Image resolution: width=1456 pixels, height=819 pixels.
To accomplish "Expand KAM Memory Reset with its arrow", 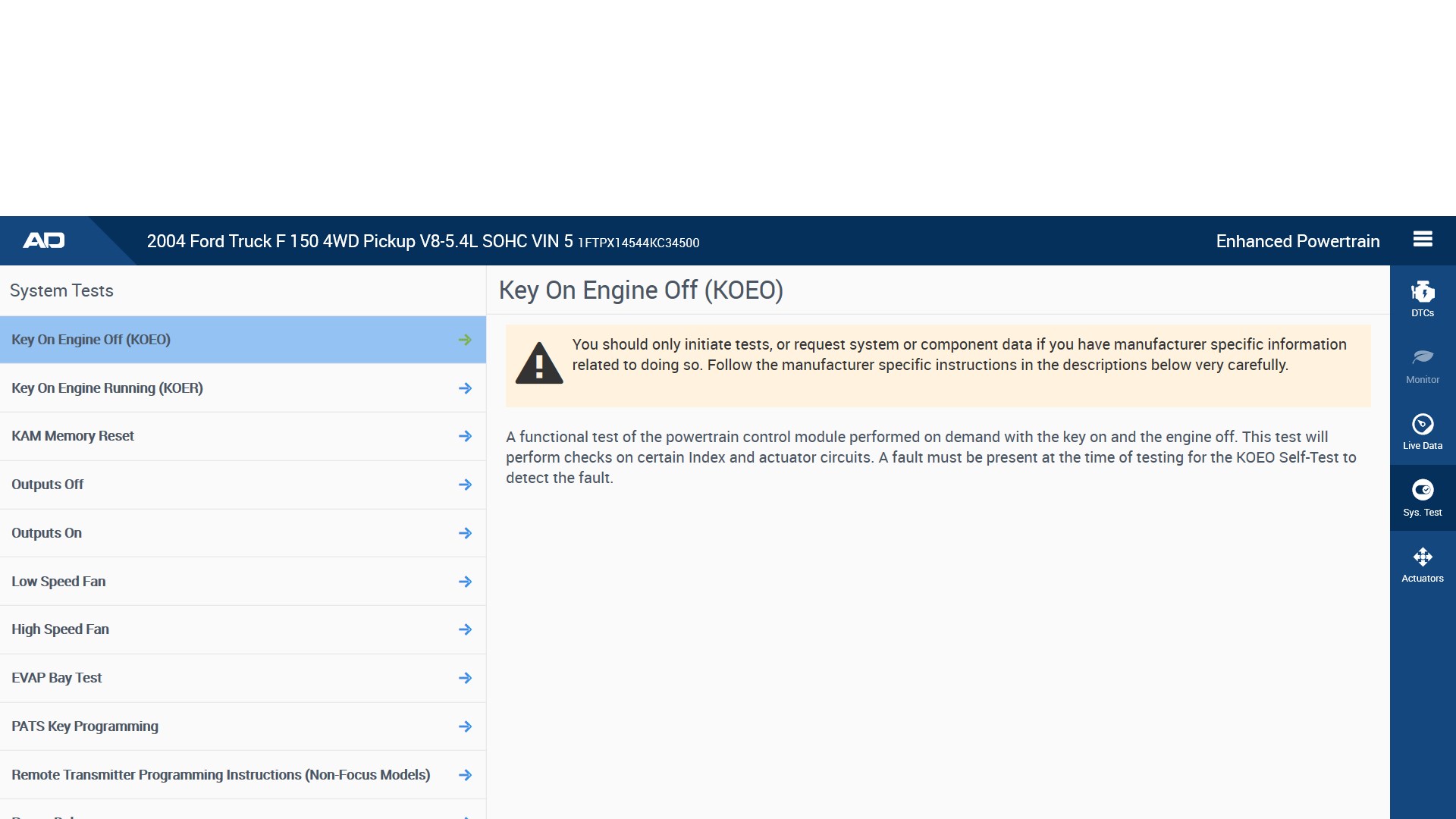I will point(465,436).
